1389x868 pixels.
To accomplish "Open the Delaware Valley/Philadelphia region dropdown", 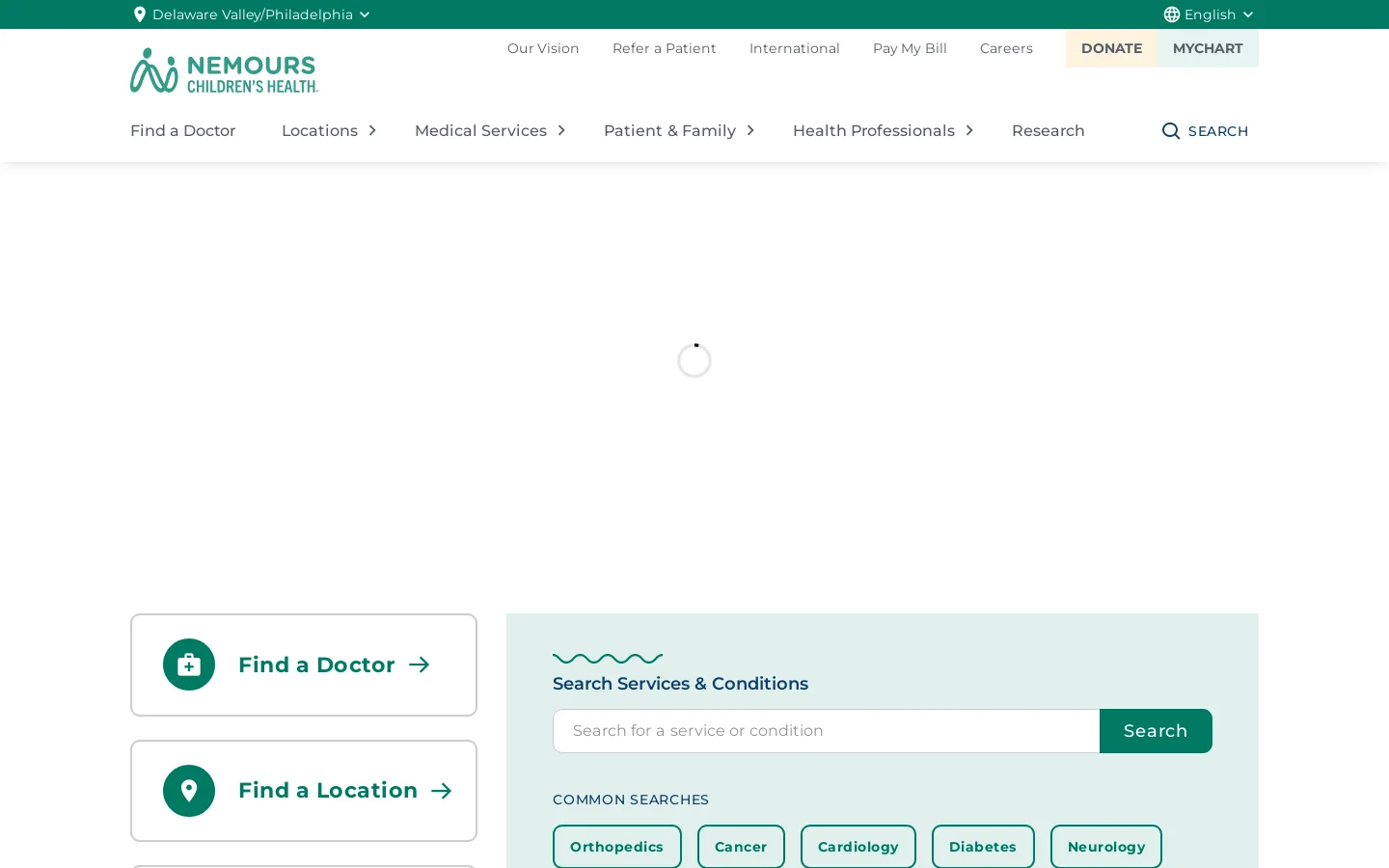I will point(253,14).
